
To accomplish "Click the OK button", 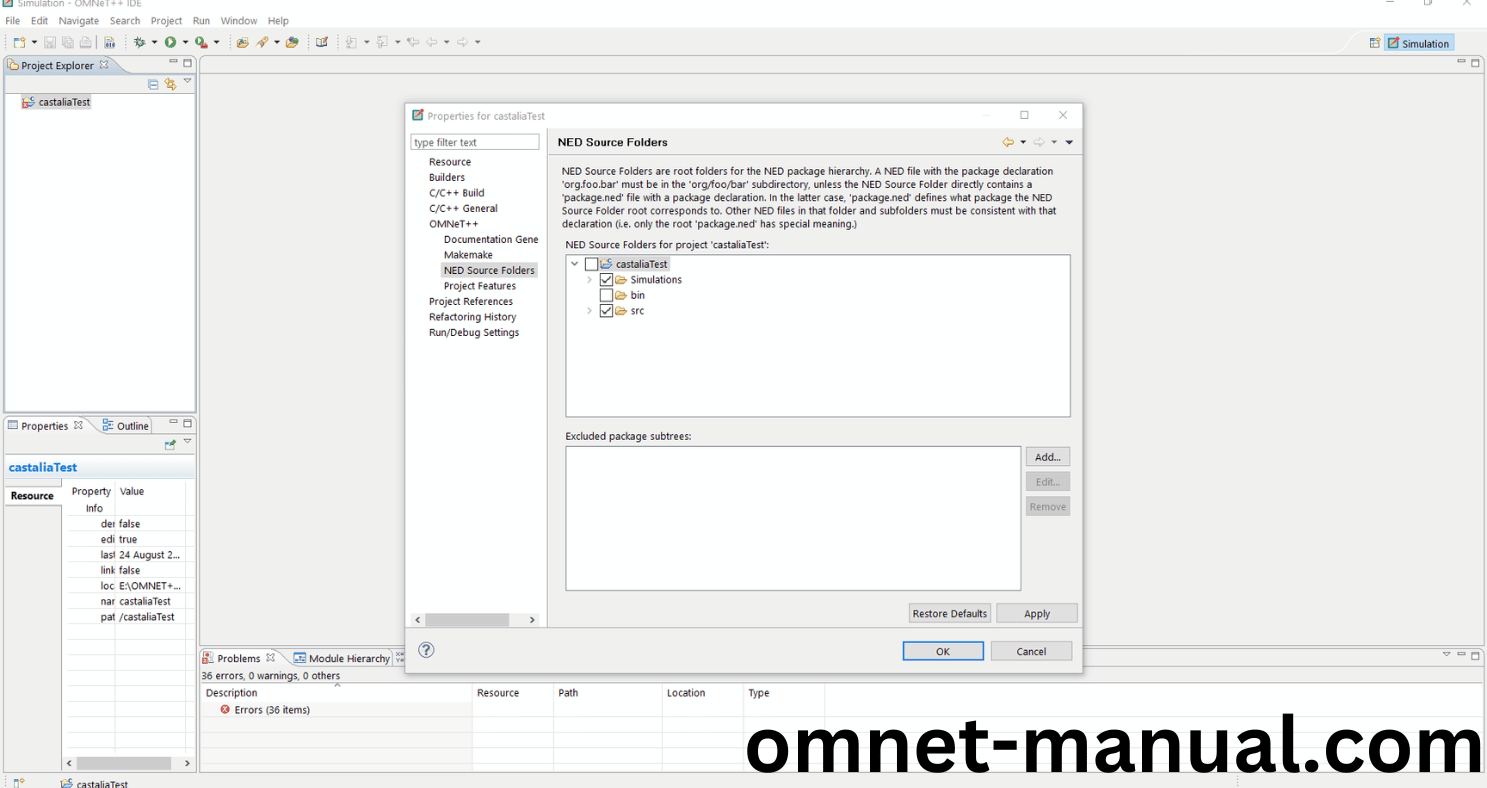I will coord(943,651).
